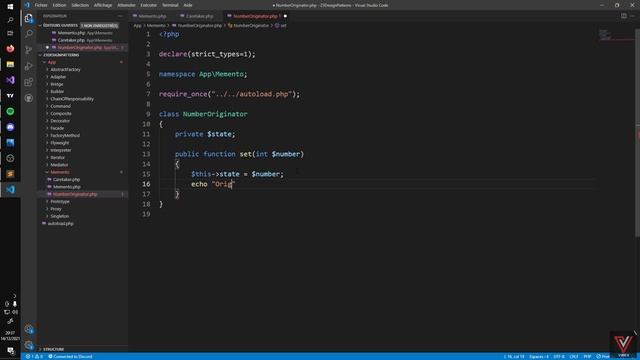Screen dimensions: 640x360
Task: Open Visual Studio purple icon in taskbar
Action: point(10,80)
